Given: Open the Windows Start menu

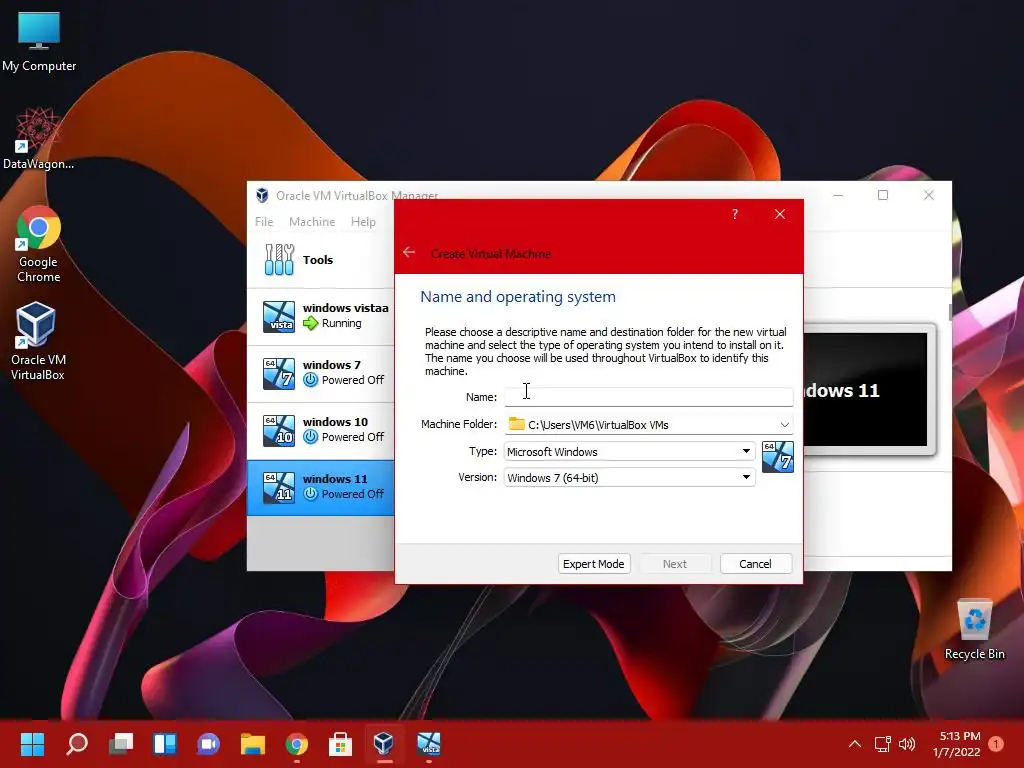Looking at the screenshot, I should point(32,744).
